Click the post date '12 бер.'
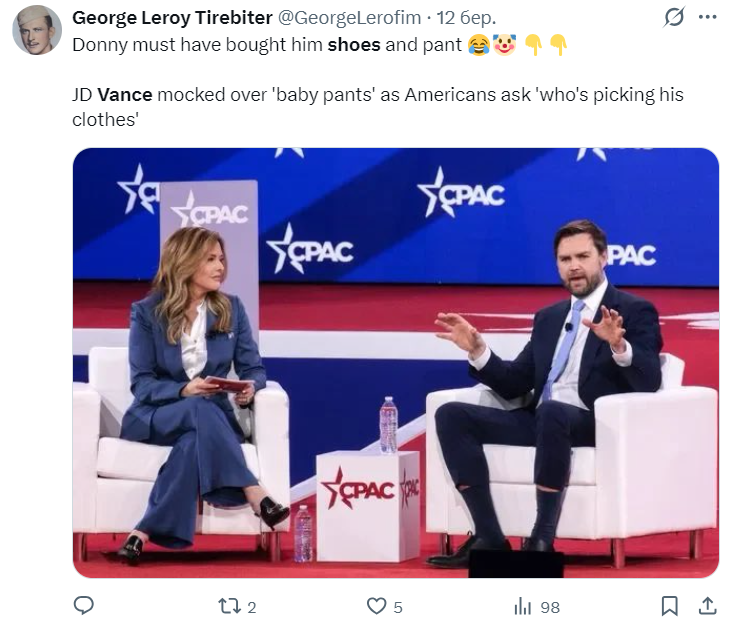This screenshot has height=628, width=740. (x=467, y=18)
